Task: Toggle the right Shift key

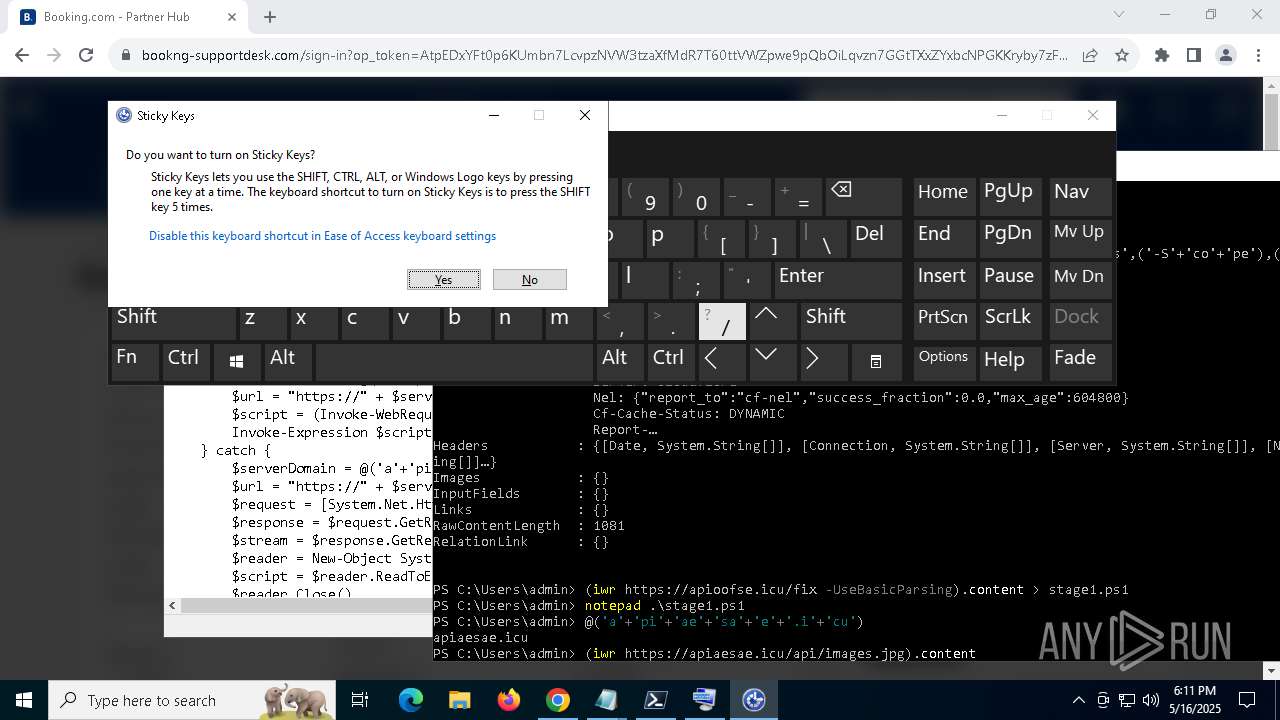Action: [851, 321]
